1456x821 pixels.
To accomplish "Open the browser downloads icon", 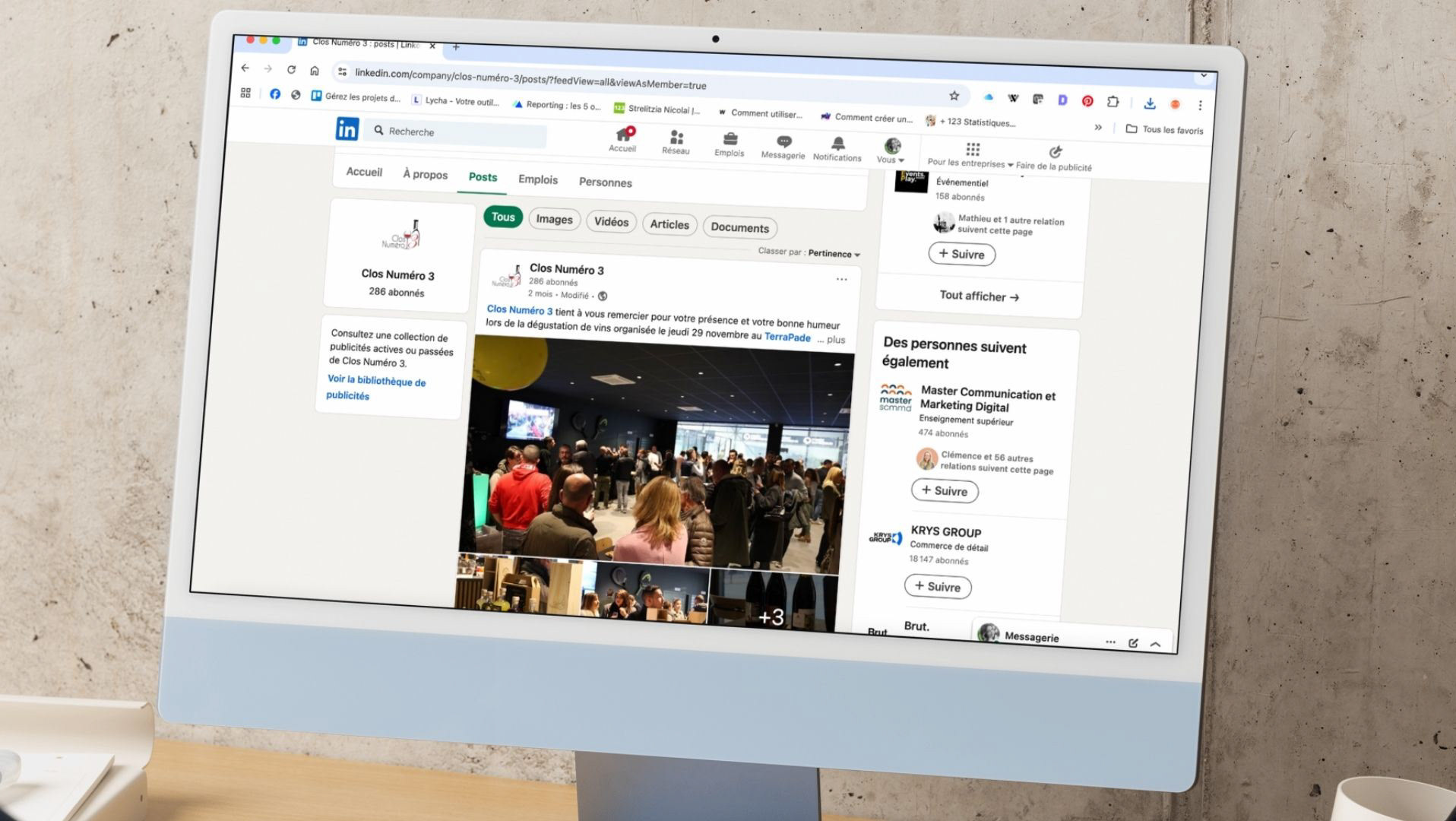I will pos(1149,103).
